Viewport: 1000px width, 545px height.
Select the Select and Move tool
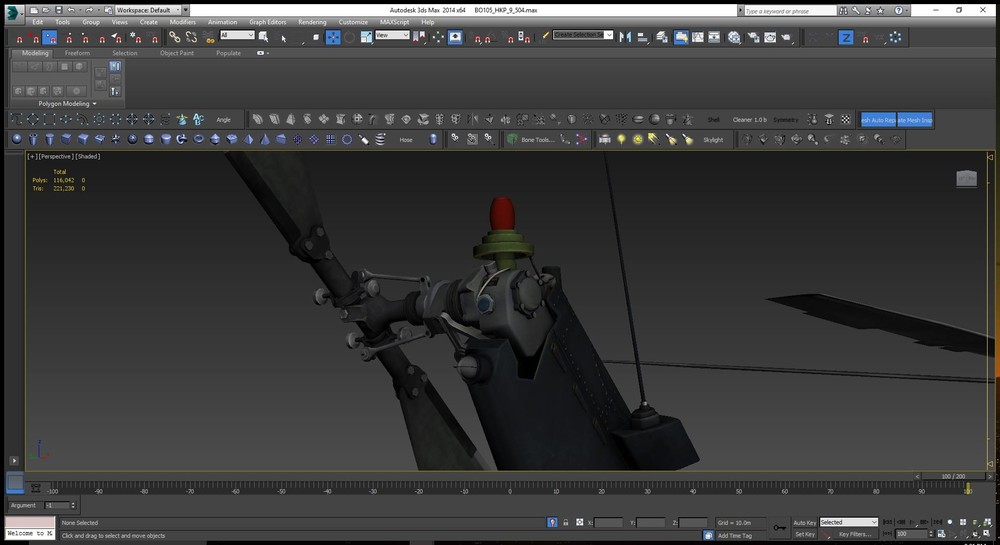click(333, 37)
